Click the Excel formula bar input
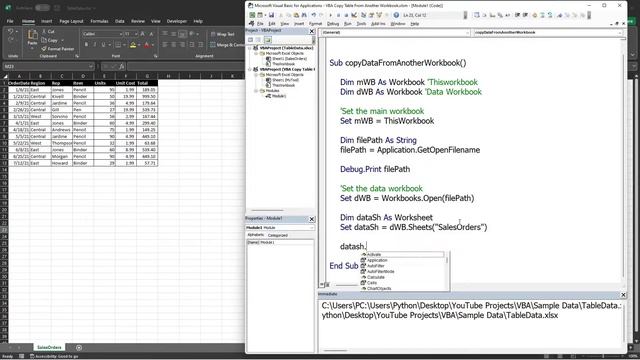 [186, 66]
